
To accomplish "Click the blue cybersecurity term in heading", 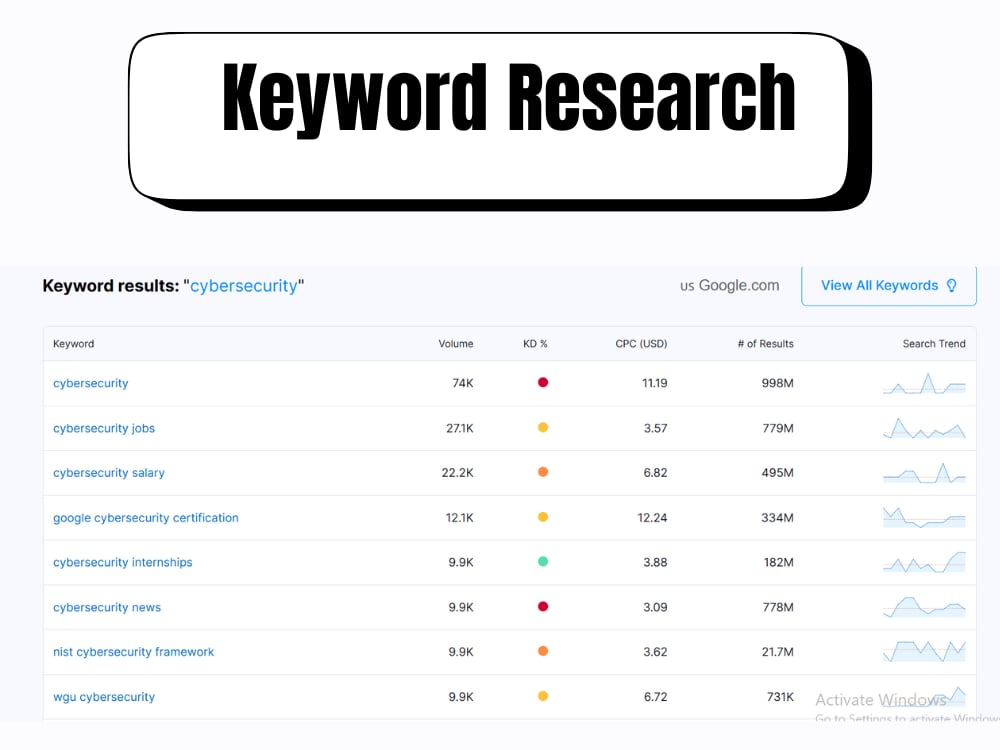I will point(244,286).
